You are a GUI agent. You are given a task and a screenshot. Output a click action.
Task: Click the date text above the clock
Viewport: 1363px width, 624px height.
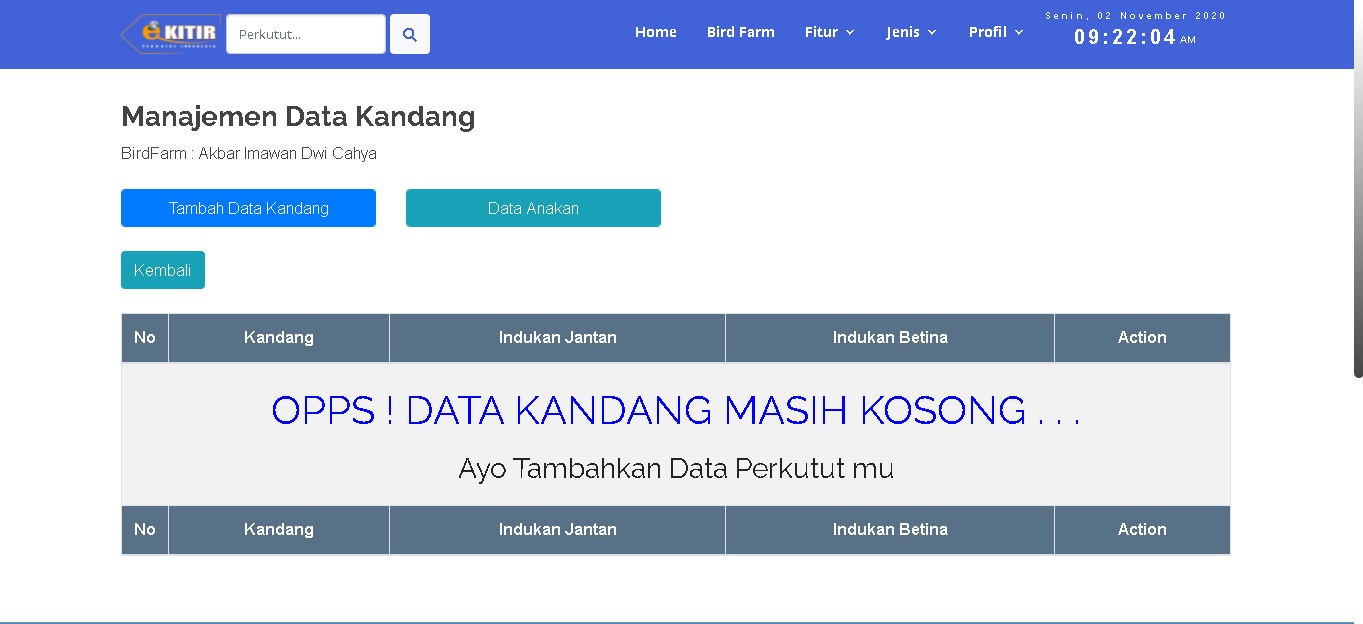[1135, 16]
